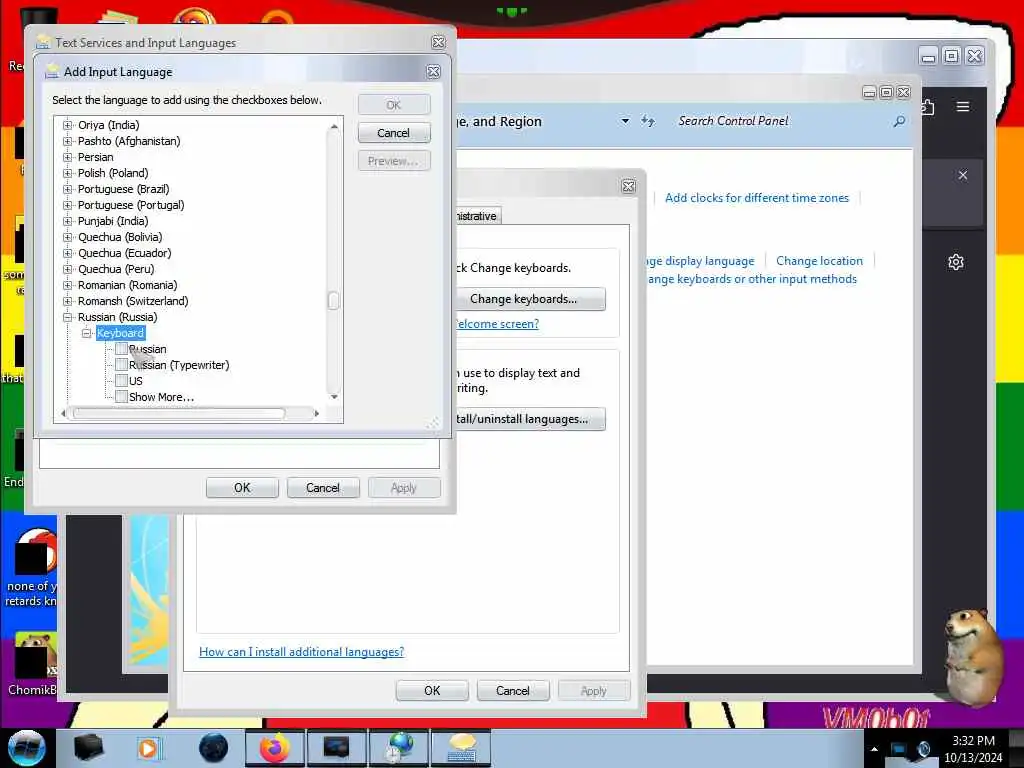Screen dimensions: 1024x768
Task: Open the Welcome screen help link
Action: click(x=498, y=324)
